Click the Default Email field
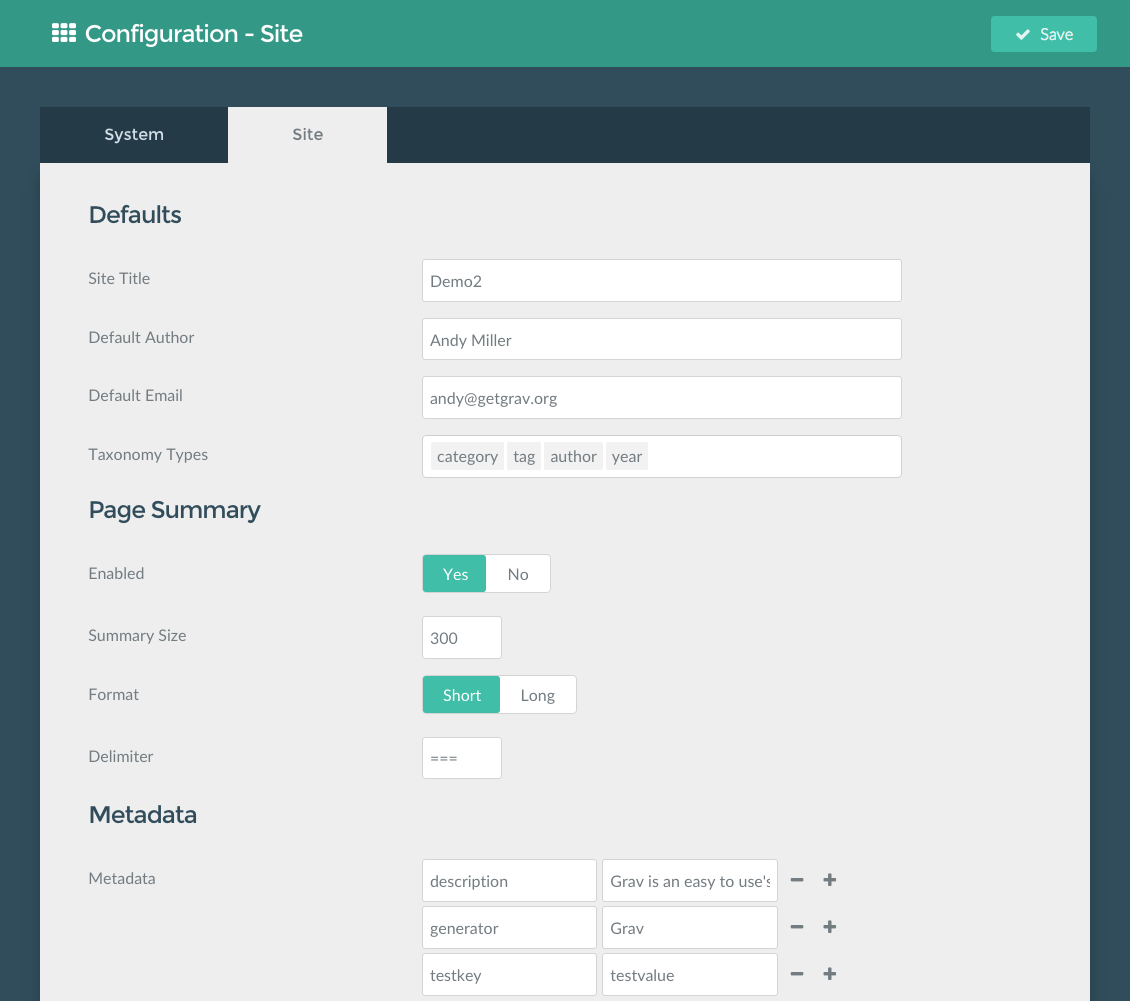 (x=662, y=398)
